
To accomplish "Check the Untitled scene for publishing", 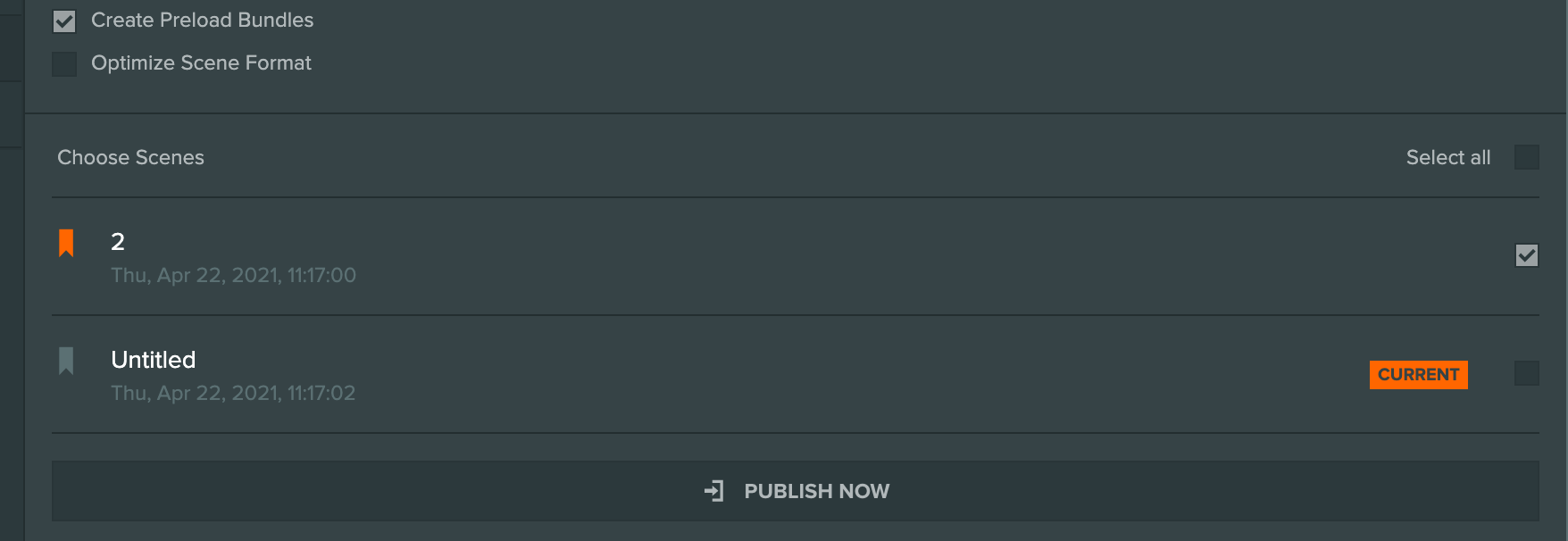I will tap(1528, 374).
